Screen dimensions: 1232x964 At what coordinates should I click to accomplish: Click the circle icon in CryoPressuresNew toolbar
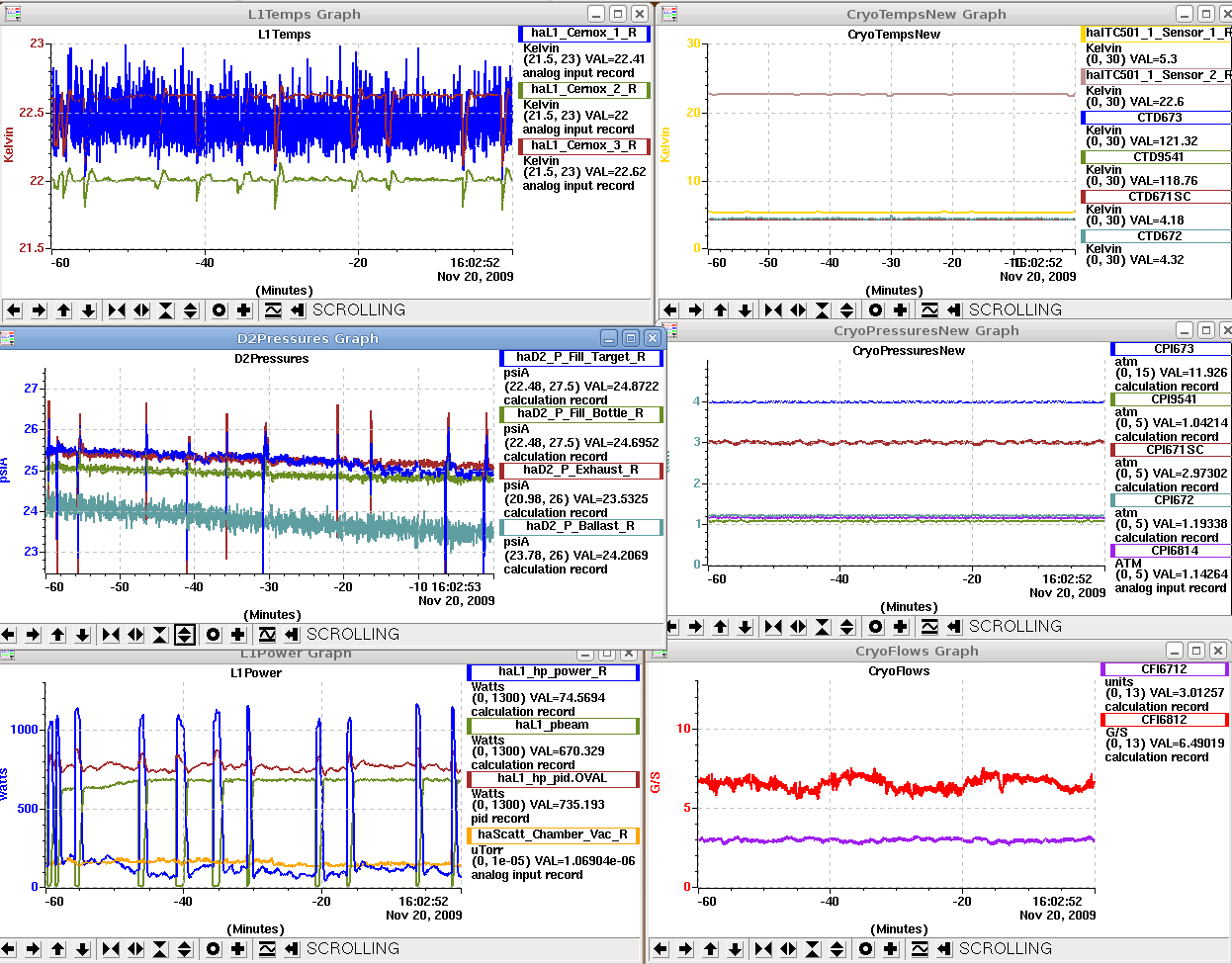pyautogui.click(x=875, y=627)
